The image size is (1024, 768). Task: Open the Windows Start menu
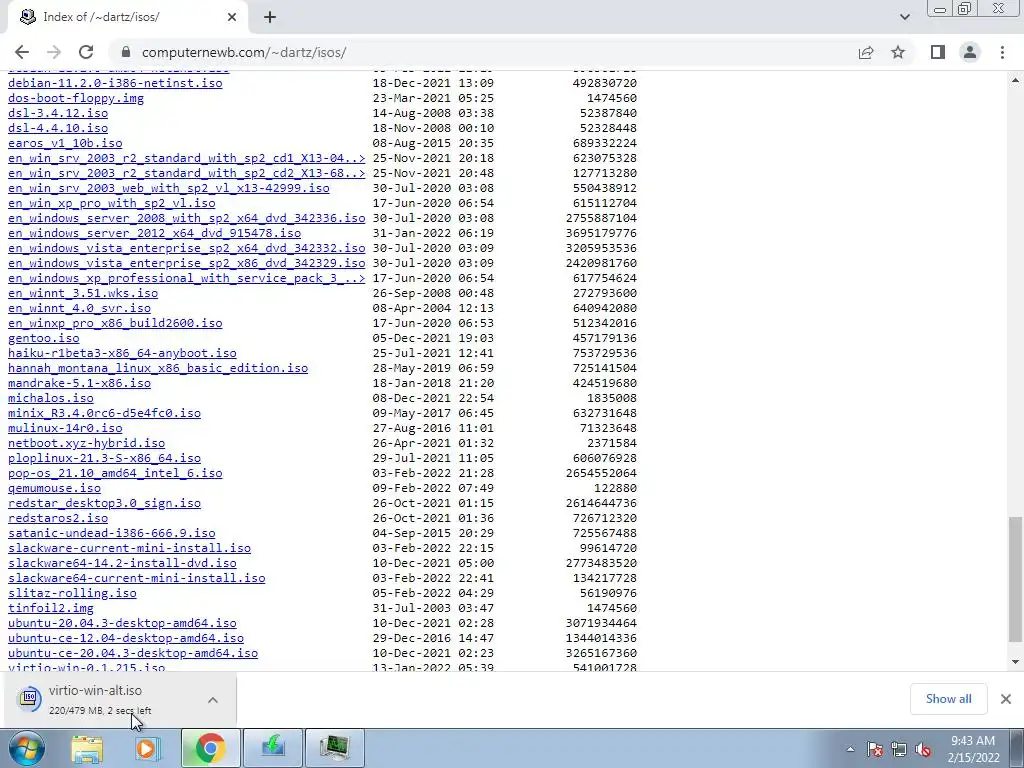click(x=26, y=748)
